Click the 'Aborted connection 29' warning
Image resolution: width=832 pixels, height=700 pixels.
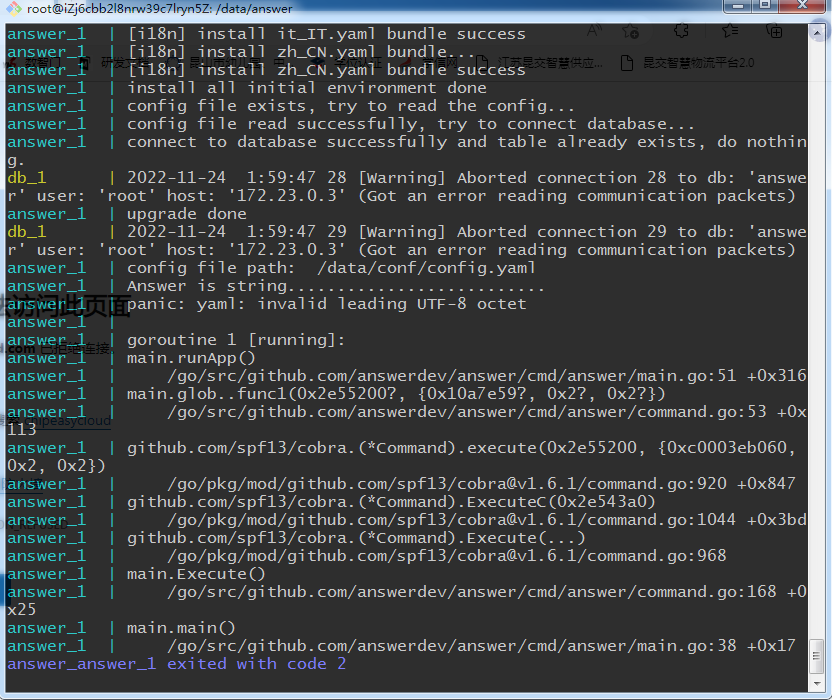click(407, 241)
